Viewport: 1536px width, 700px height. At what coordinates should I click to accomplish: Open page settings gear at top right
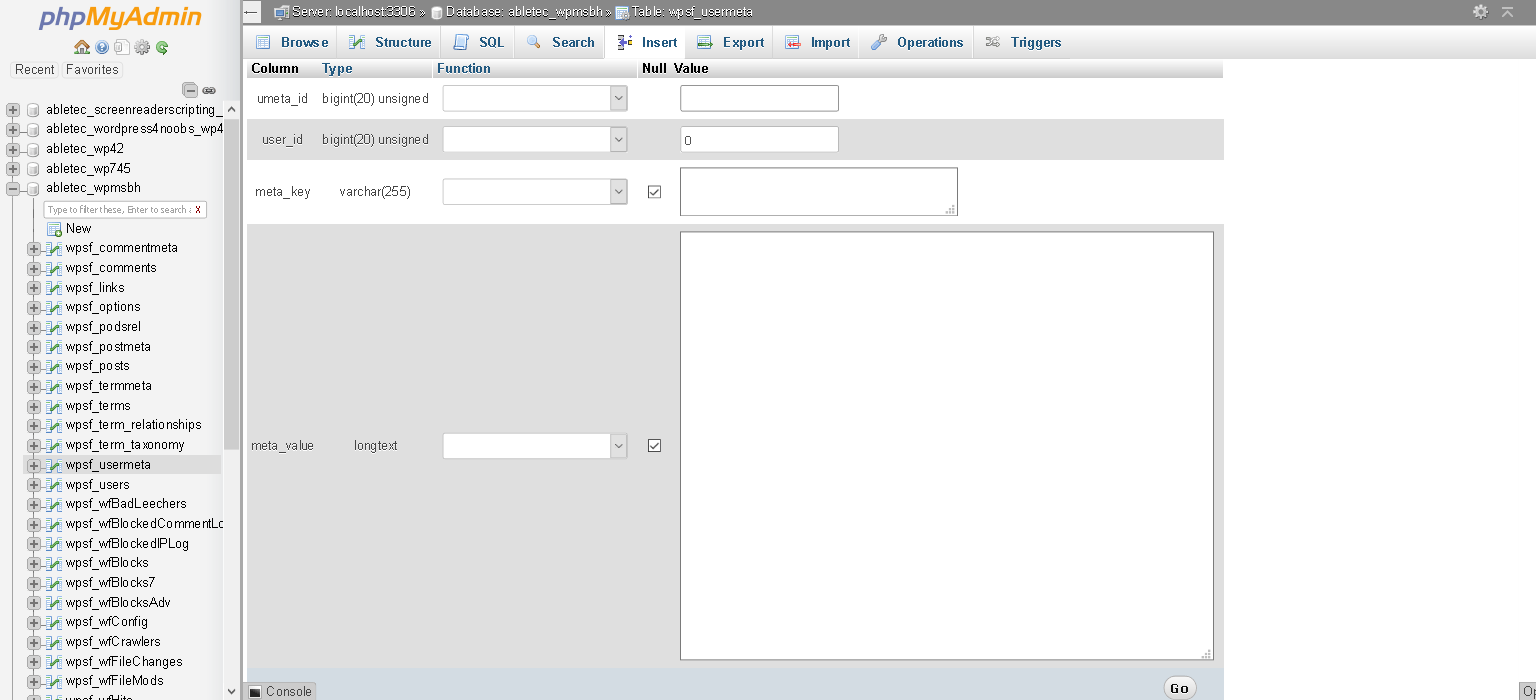(x=1480, y=11)
